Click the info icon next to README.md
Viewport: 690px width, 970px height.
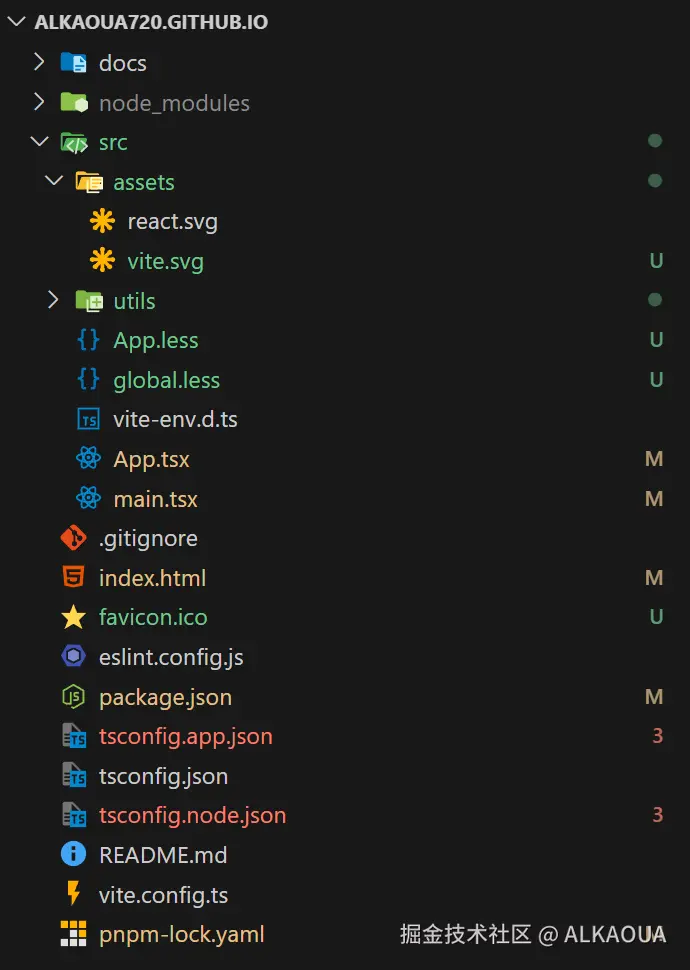pyautogui.click(x=73, y=855)
